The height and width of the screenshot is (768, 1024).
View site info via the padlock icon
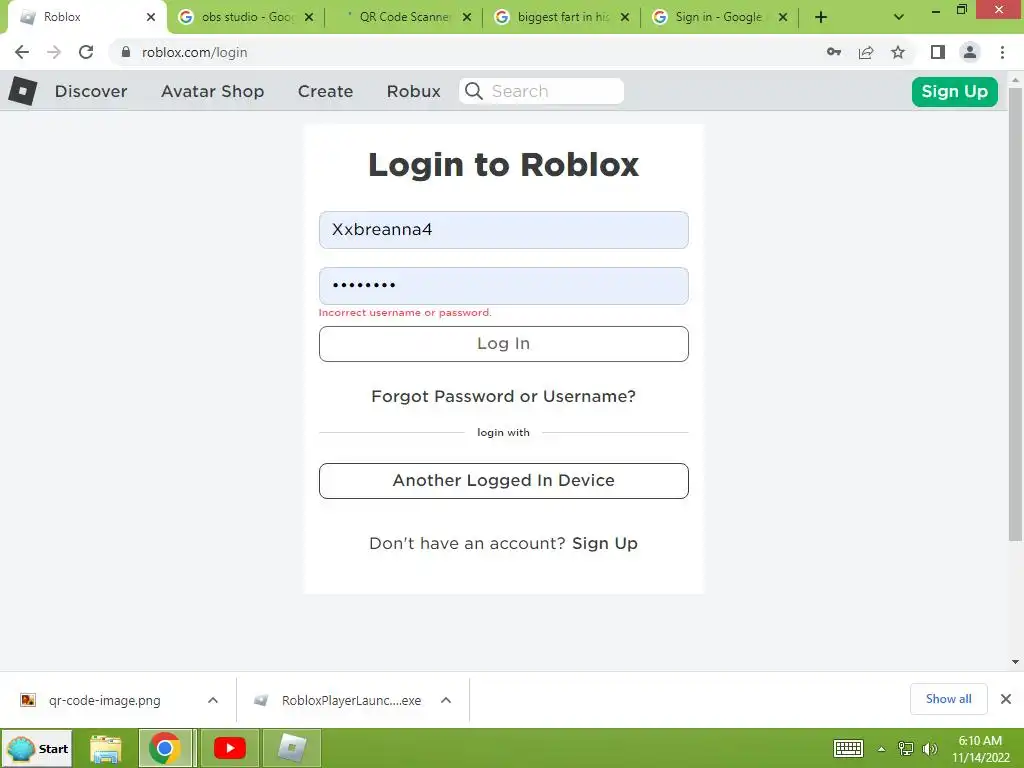(x=126, y=52)
